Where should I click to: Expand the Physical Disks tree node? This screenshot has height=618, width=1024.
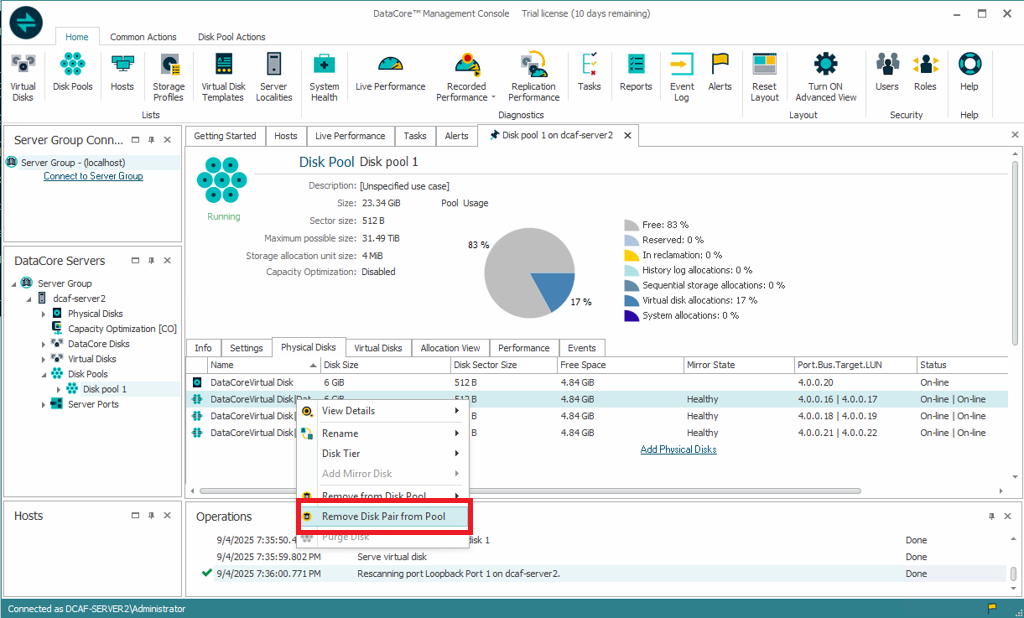[43, 314]
